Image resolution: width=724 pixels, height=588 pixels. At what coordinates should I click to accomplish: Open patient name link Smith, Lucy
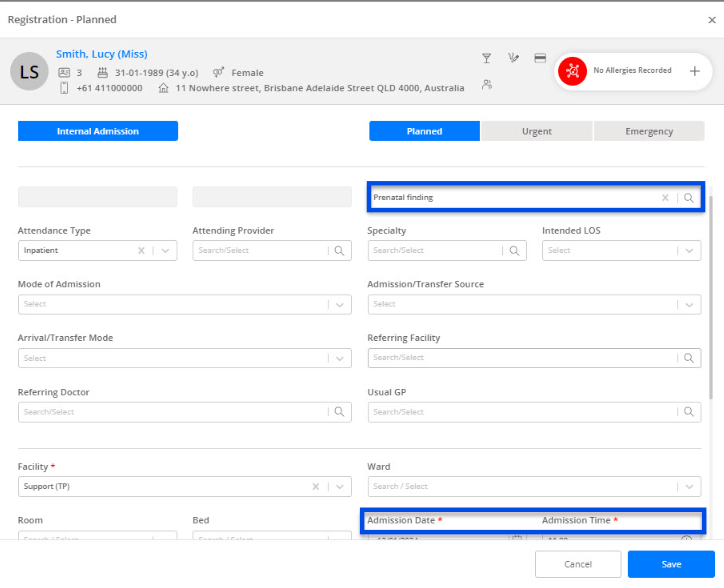[x=101, y=54]
